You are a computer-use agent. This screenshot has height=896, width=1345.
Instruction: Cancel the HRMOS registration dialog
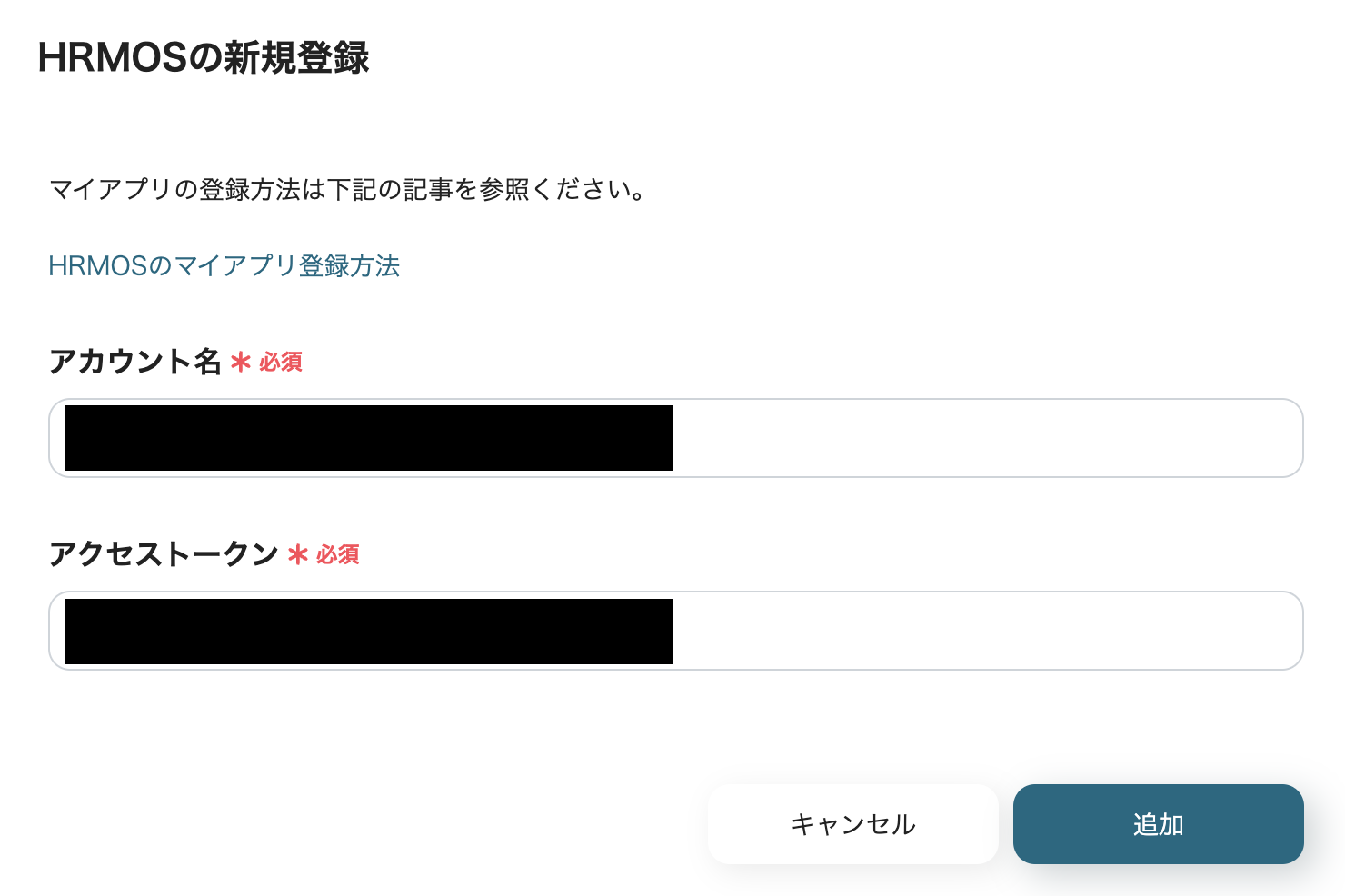coord(852,824)
